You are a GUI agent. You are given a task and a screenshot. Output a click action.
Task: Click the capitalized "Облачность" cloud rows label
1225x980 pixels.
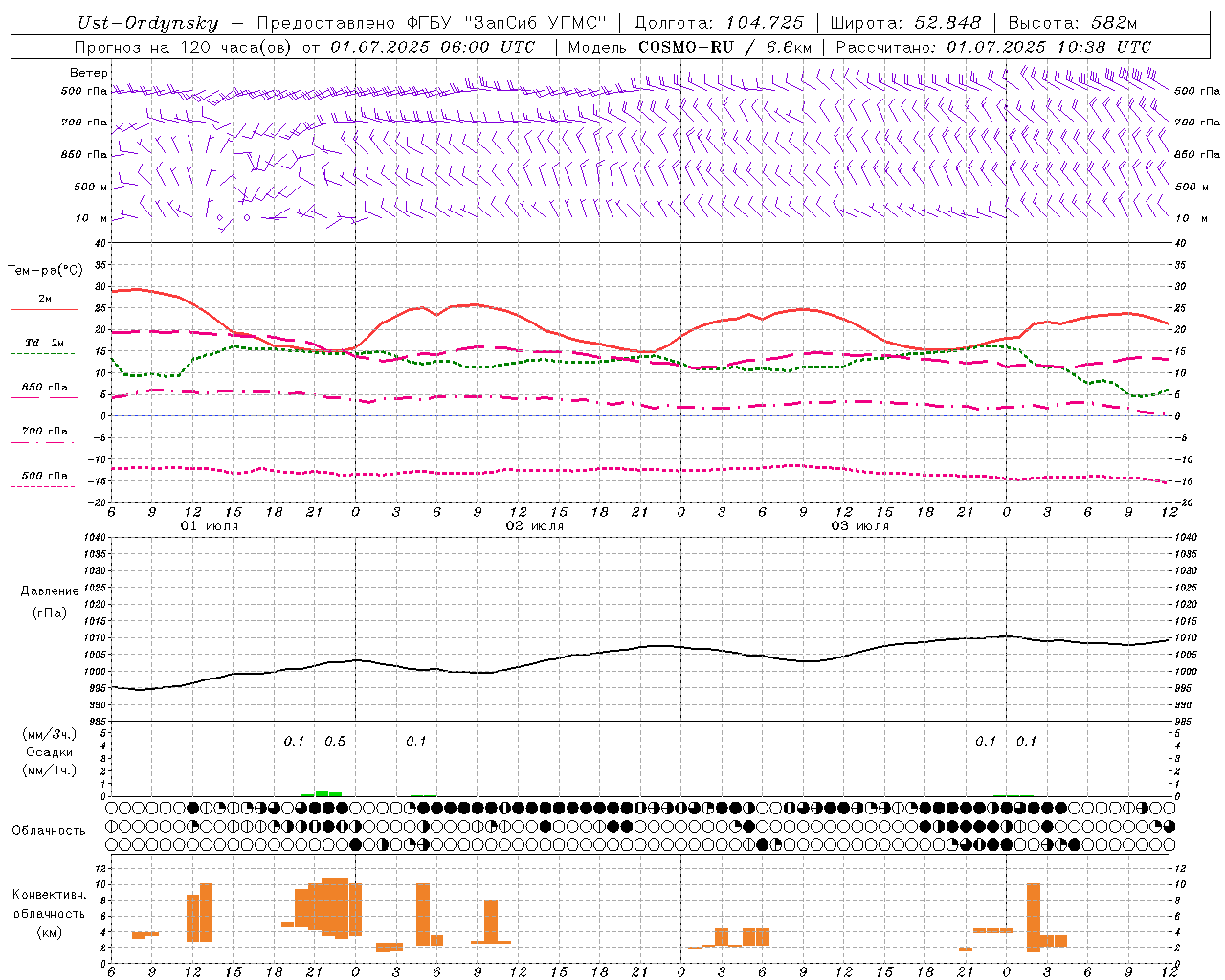pos(49,831)
